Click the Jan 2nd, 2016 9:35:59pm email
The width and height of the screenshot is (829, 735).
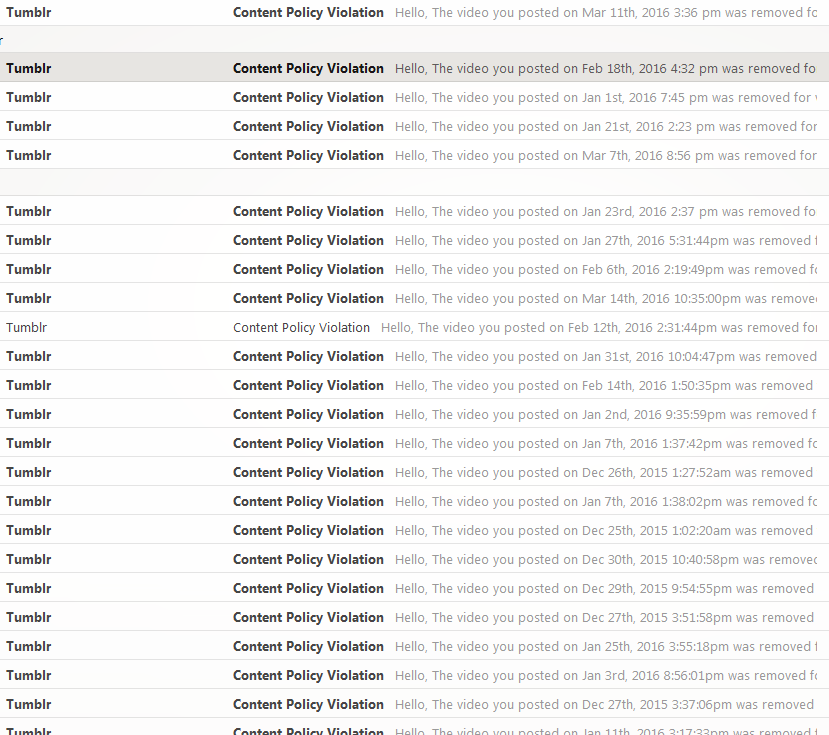[x=414, y=414]
